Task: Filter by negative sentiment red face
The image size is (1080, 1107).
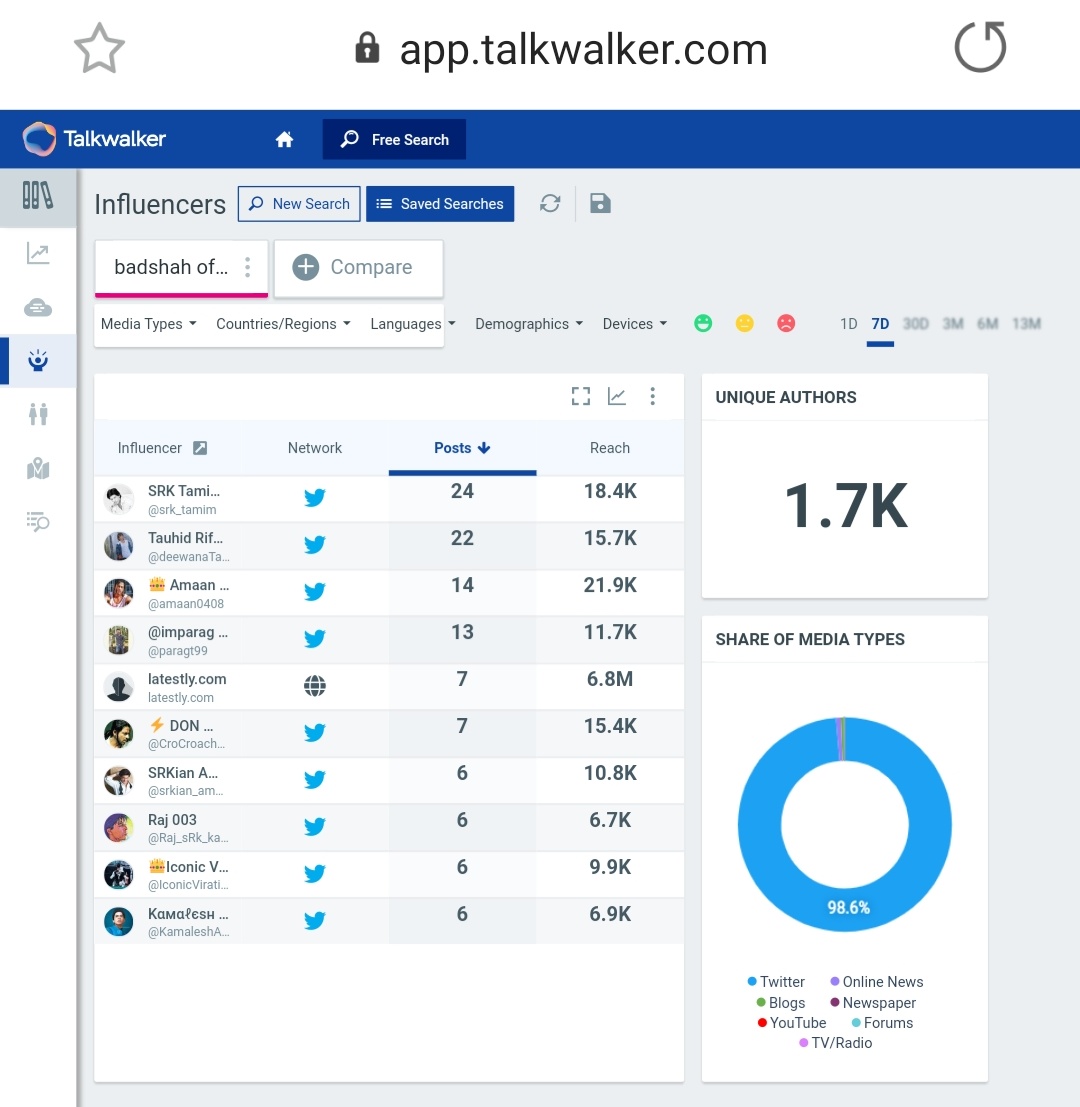Action: 786,323
